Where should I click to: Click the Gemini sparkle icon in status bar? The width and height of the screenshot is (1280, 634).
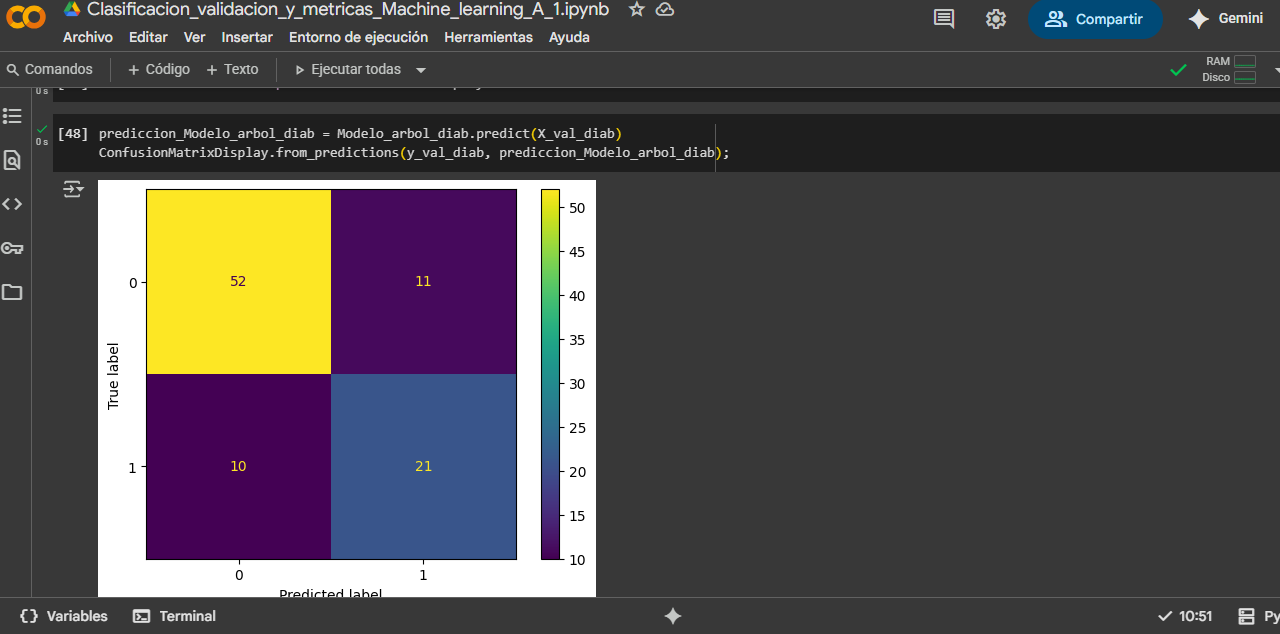673,616
